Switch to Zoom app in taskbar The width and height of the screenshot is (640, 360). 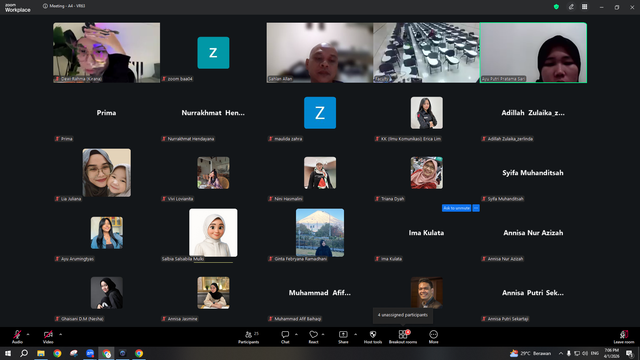pos(90,353)
